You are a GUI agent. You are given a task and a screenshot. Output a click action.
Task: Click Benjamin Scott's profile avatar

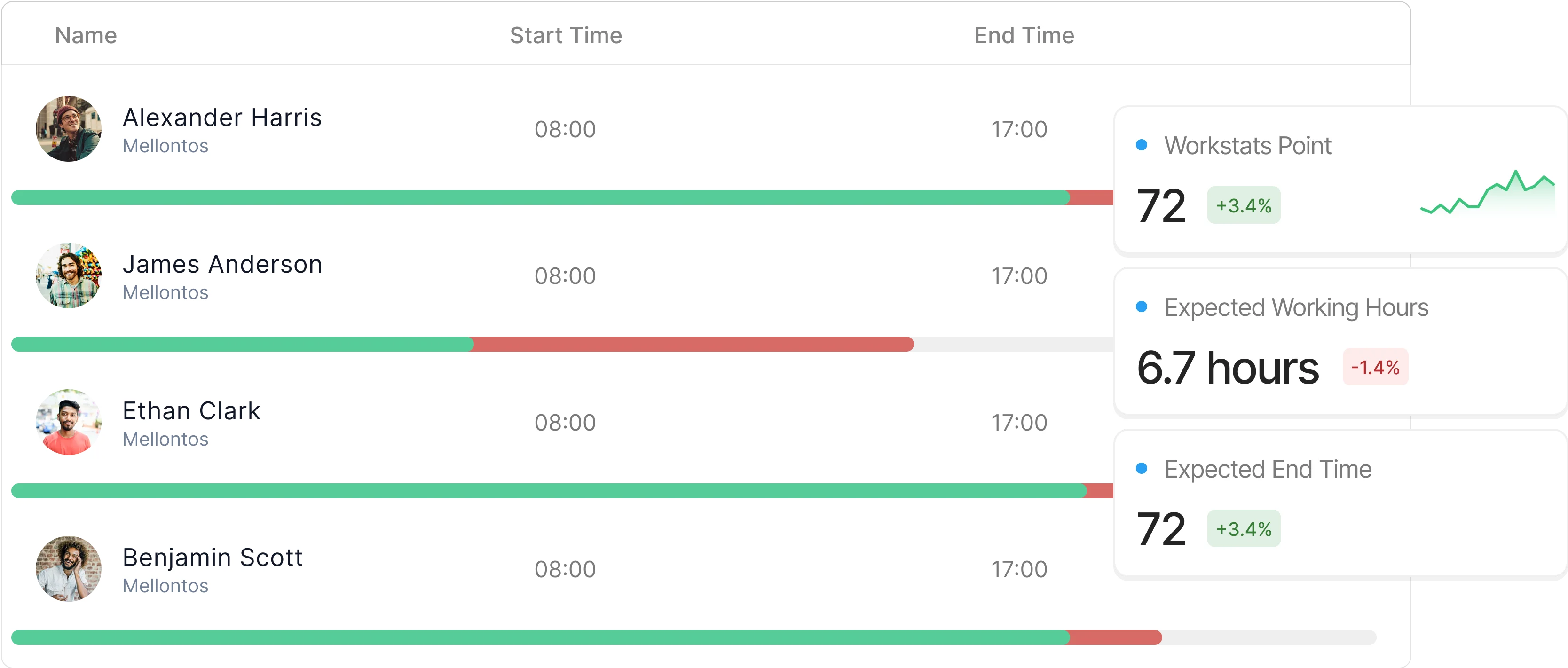[68, 569]
